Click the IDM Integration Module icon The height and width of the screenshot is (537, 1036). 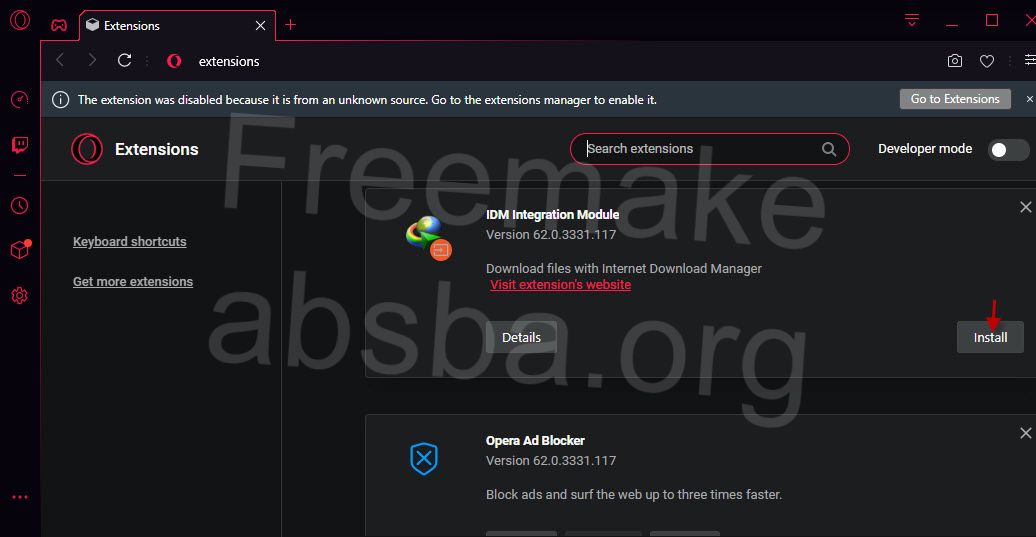coord(428,238)
